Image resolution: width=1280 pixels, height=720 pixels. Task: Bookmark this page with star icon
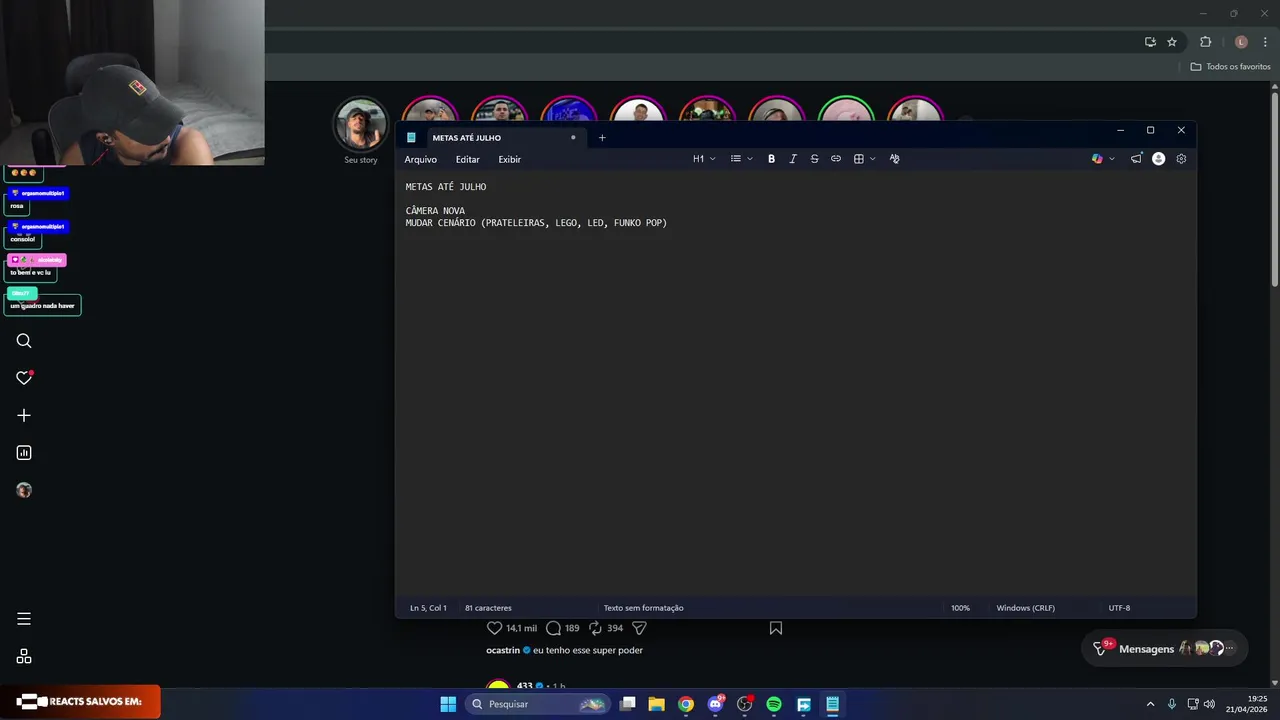1172,42
